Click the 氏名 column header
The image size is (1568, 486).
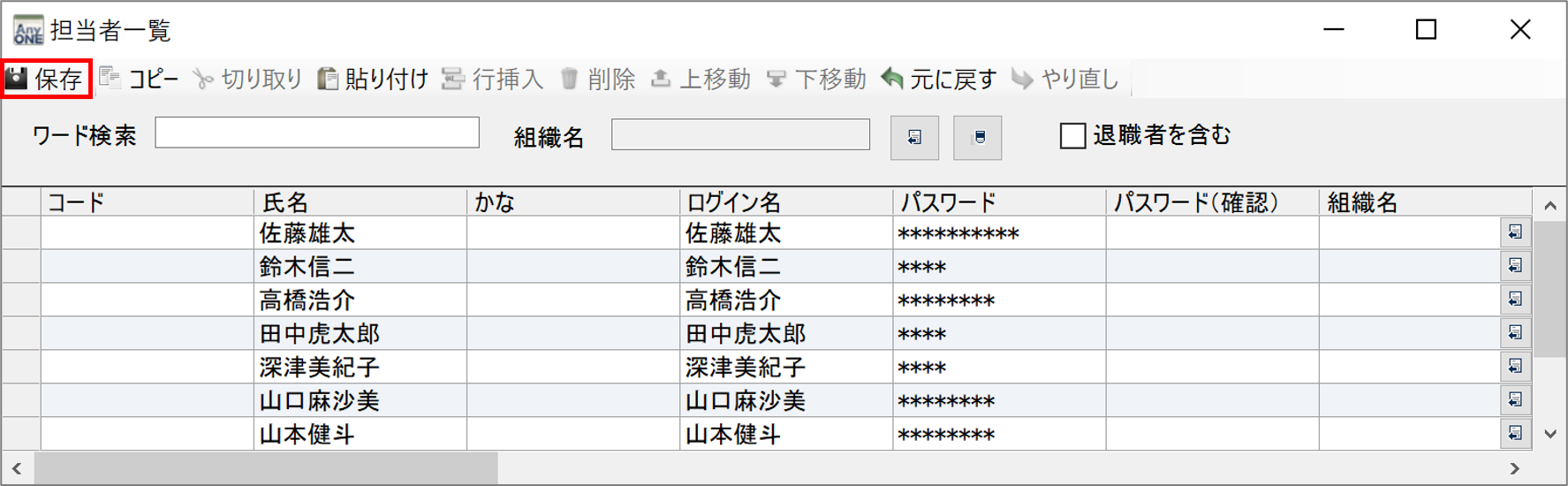point(360,202)
